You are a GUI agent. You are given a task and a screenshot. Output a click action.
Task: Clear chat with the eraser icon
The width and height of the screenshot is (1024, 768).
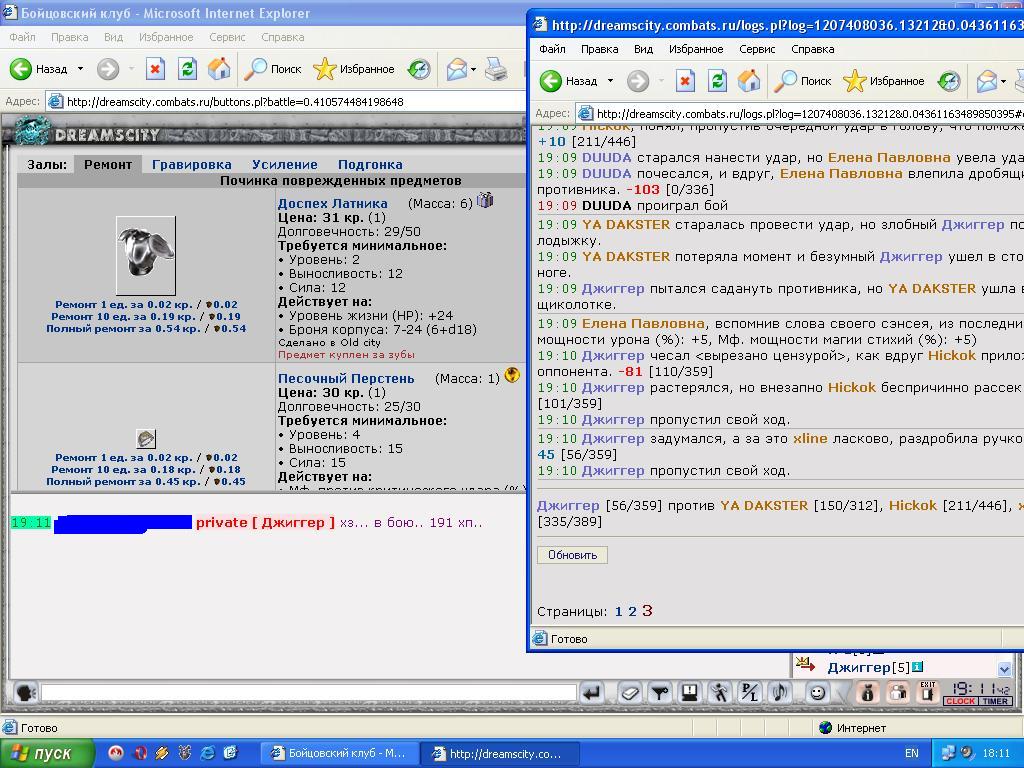coord(630,692)
